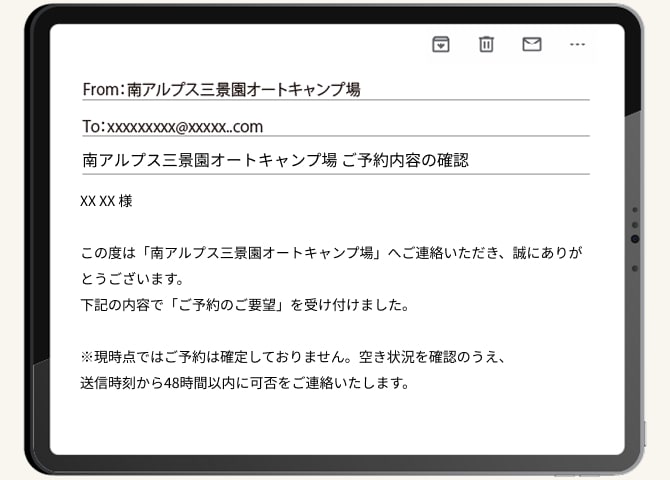
Task: Click the "From:" label
Action: pos(101,89)
